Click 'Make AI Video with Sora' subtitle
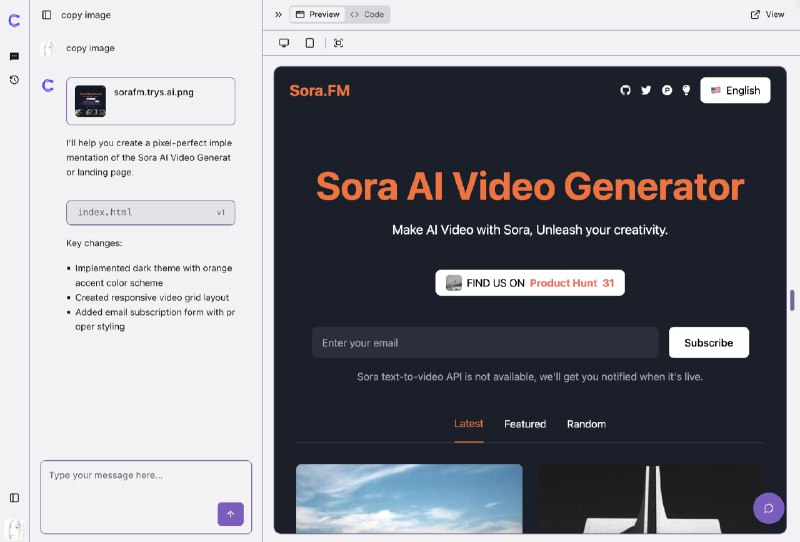 (530, 230)
